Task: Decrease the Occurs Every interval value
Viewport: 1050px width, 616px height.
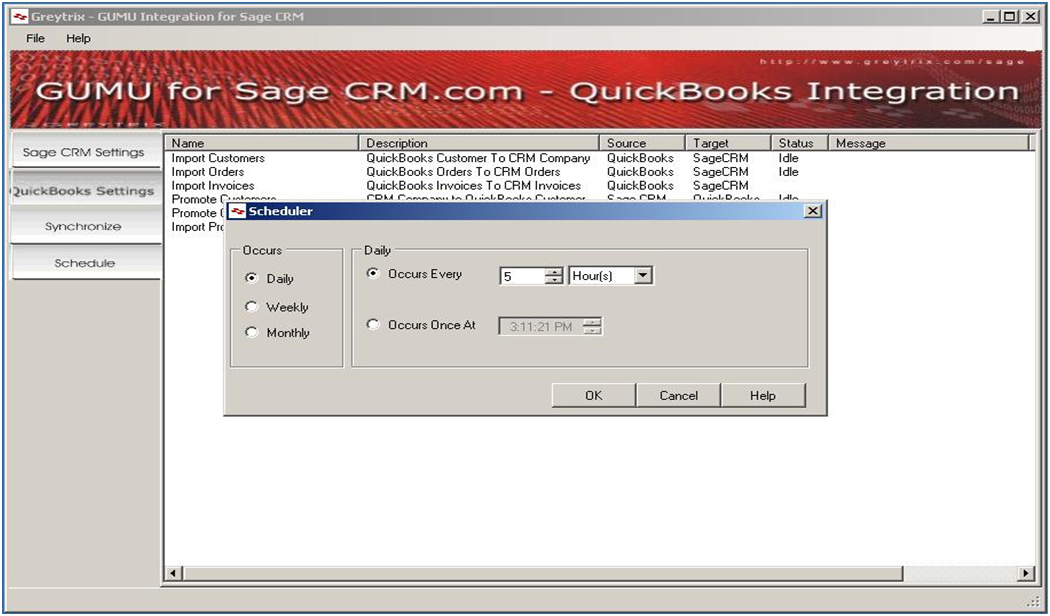Action: coord(554,280)
